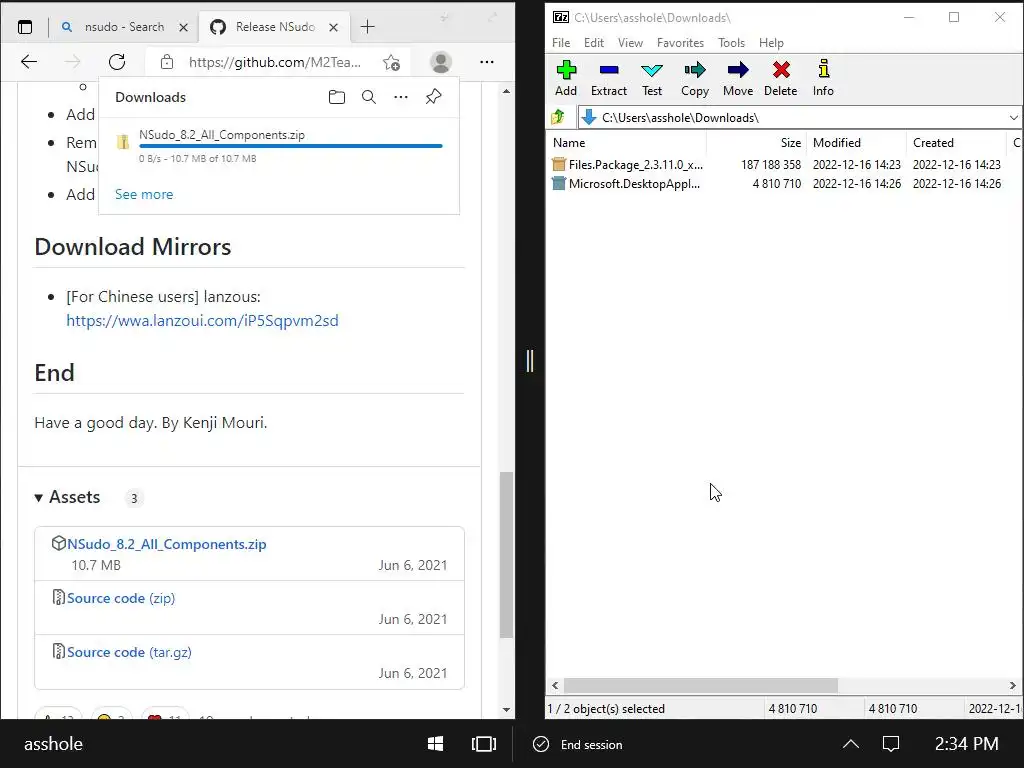Image resolution: width=1024 pixels, height=768 pixels.
Task: Click the split-screen divider handle
Action: click(530, 360)
